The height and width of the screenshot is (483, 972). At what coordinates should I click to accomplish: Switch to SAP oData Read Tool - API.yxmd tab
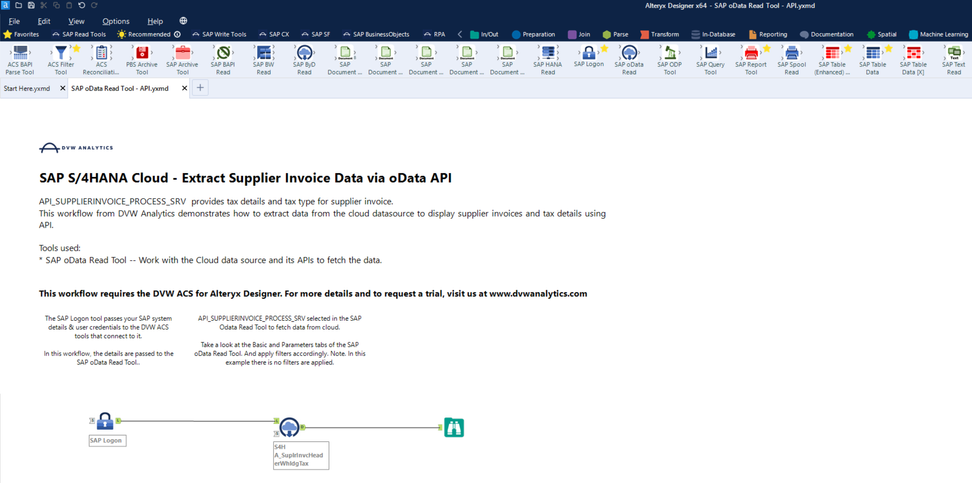(120, 88)
